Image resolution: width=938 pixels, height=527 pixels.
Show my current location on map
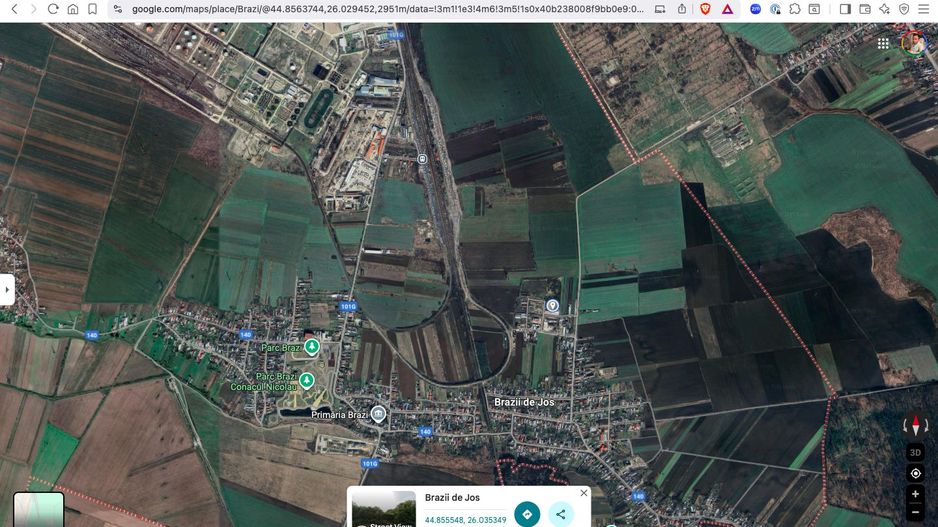tap(915, 473)
